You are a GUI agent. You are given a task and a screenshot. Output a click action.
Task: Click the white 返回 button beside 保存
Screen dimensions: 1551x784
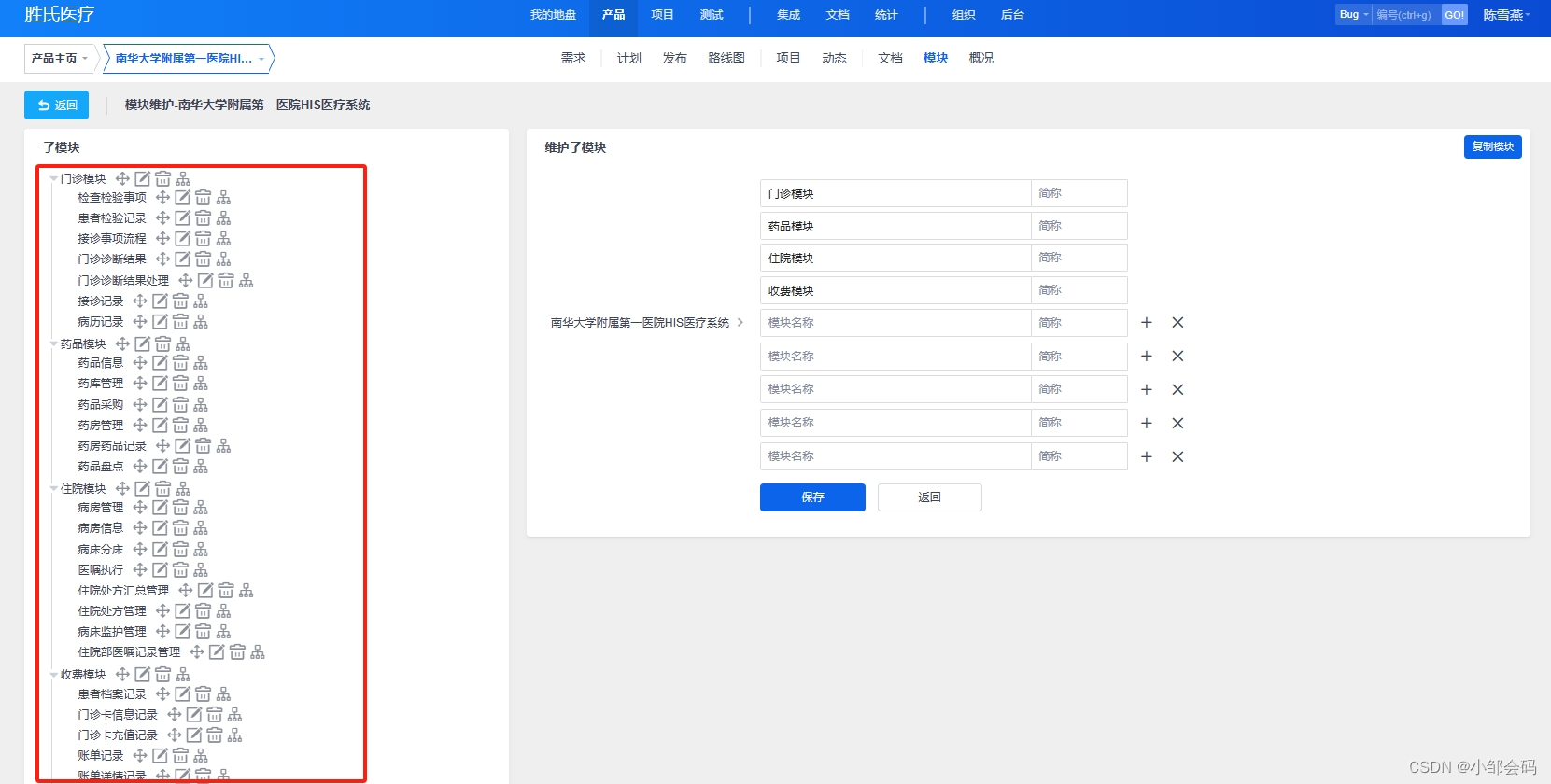pos(929,497)
